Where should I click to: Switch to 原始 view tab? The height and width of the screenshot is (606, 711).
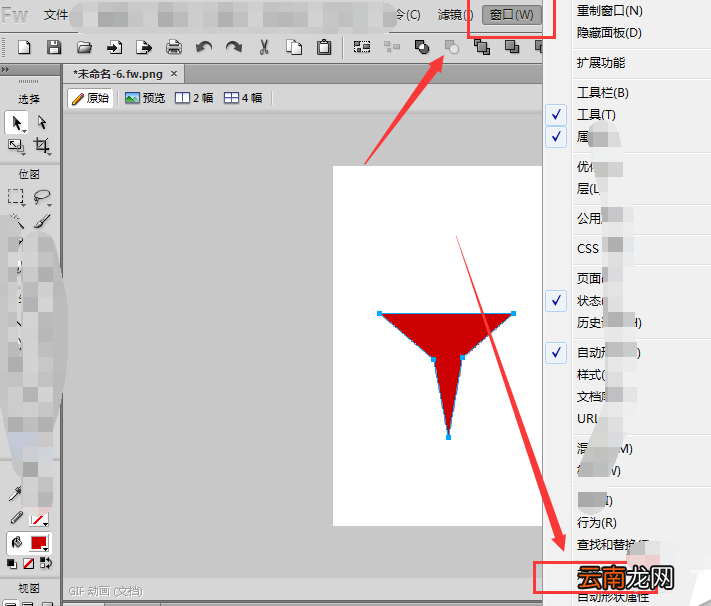90,98
